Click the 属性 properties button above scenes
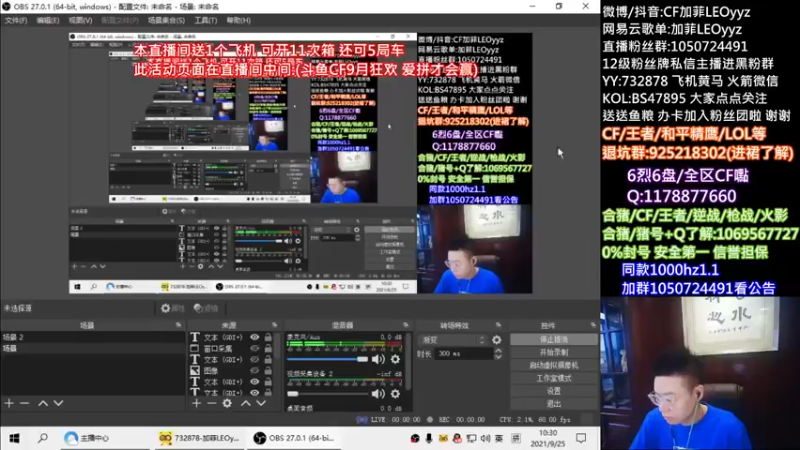Viewport: 800px width, 450px height. [173, 308]
